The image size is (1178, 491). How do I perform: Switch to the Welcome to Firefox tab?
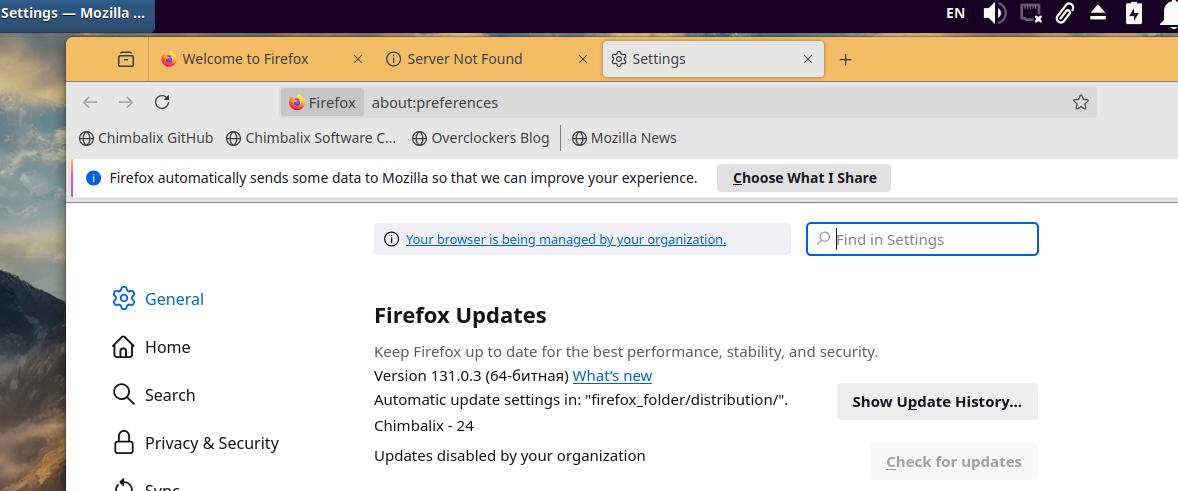click(x=245, y=59)
